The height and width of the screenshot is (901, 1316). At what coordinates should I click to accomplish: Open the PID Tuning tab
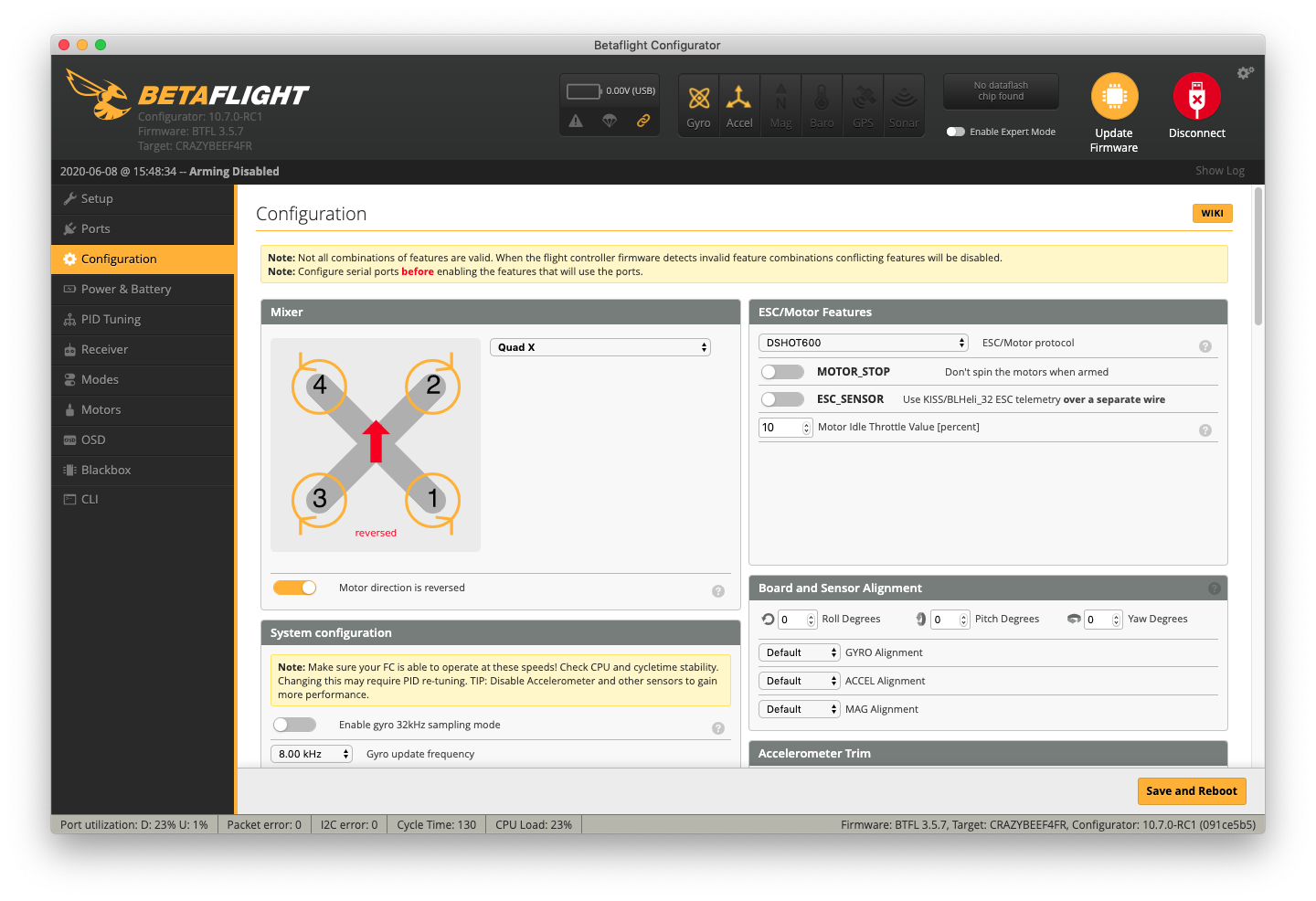(143, 319)
